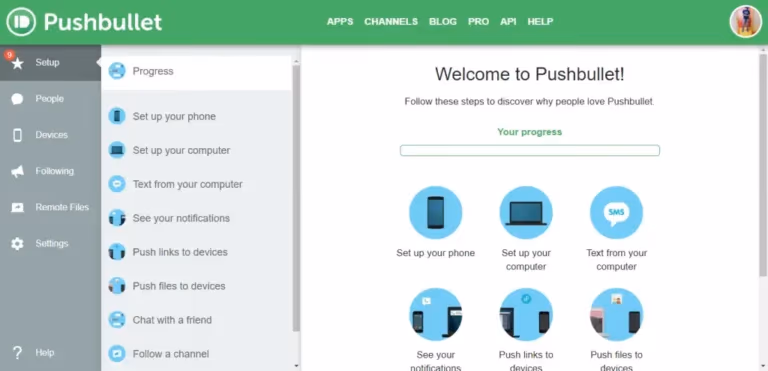Click the empty progress bar
This screenshot has height=371, width=768.
tap(529, 150)
